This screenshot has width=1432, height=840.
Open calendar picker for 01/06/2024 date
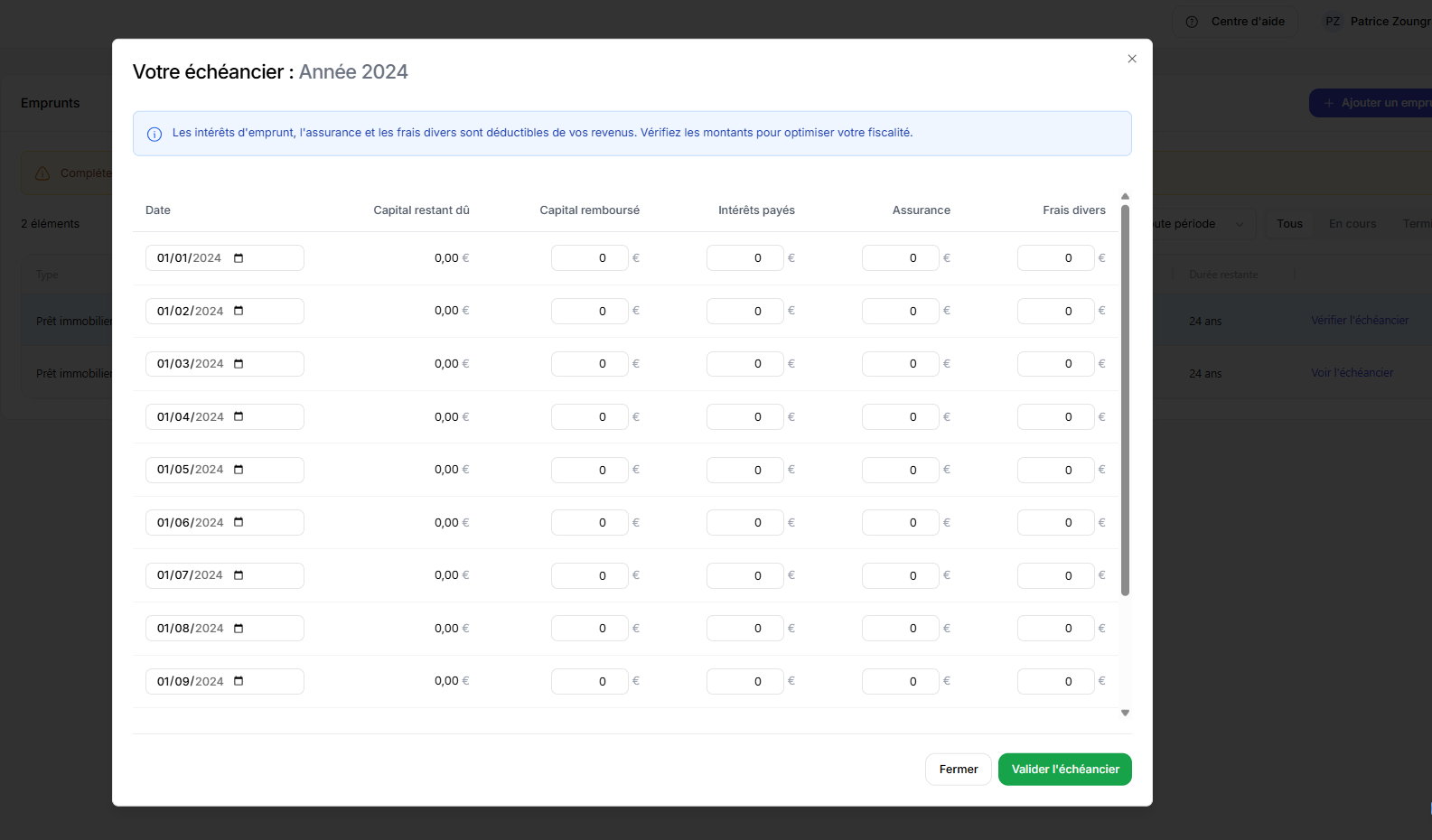pyautogui.click(x=239, y=522)
